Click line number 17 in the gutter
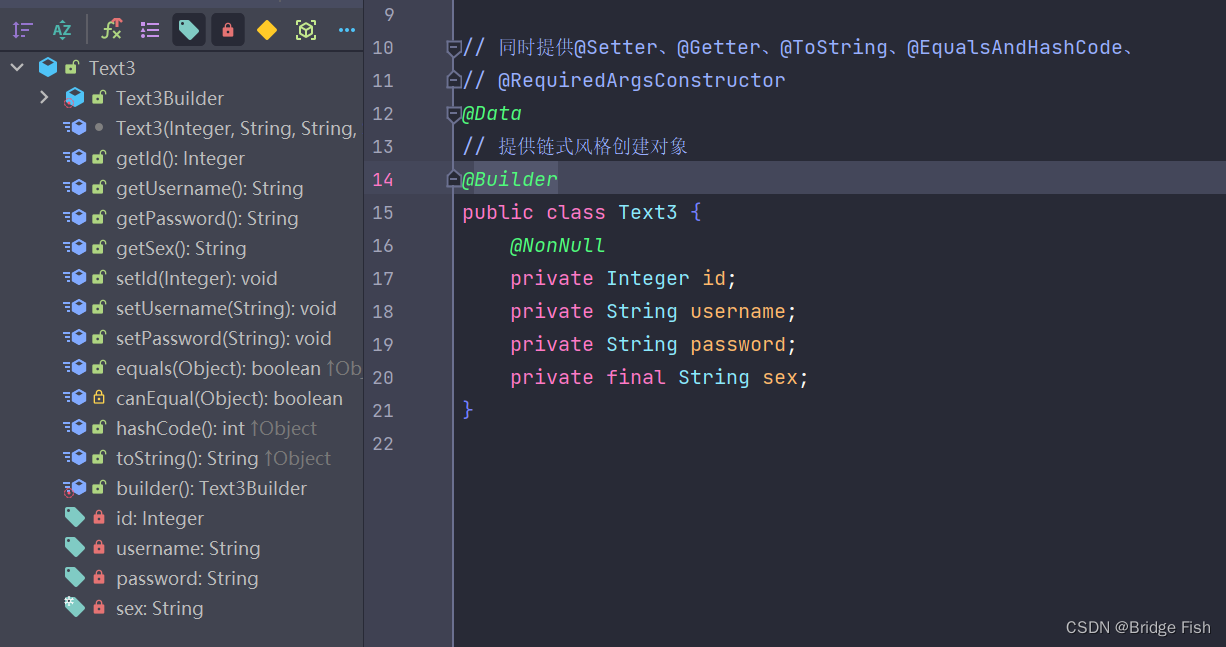This screenshot has height=647, width=1226. click(x=383, y=278)
